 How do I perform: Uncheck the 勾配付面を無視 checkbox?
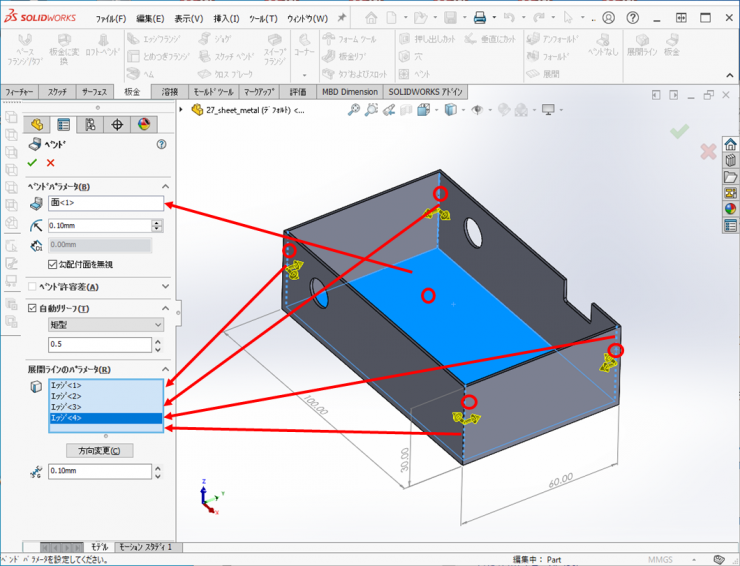click(x=54, y=264)
